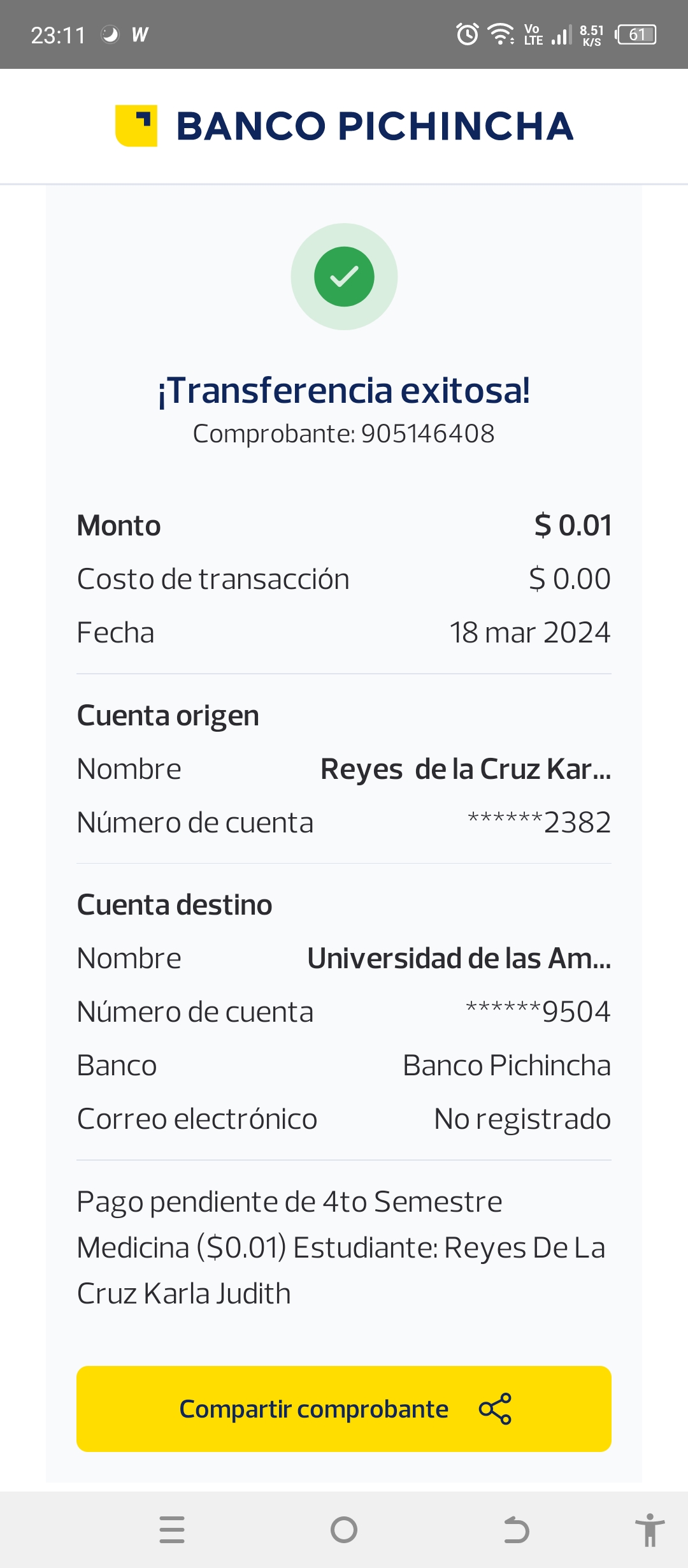
Task: Open the recent apps navigation menu icon
Action: (172, 1530)
